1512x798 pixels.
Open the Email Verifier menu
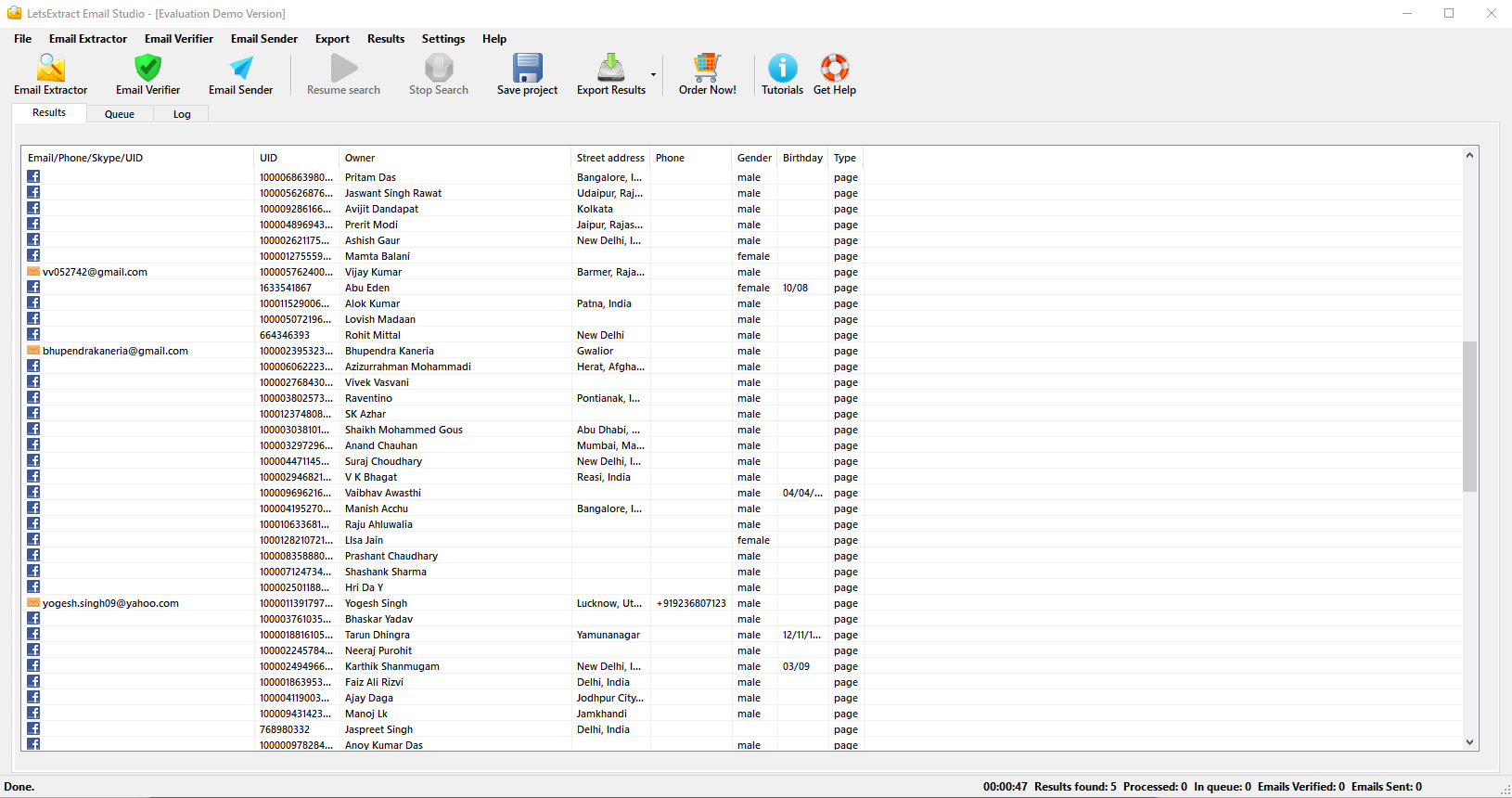[179, 39]
